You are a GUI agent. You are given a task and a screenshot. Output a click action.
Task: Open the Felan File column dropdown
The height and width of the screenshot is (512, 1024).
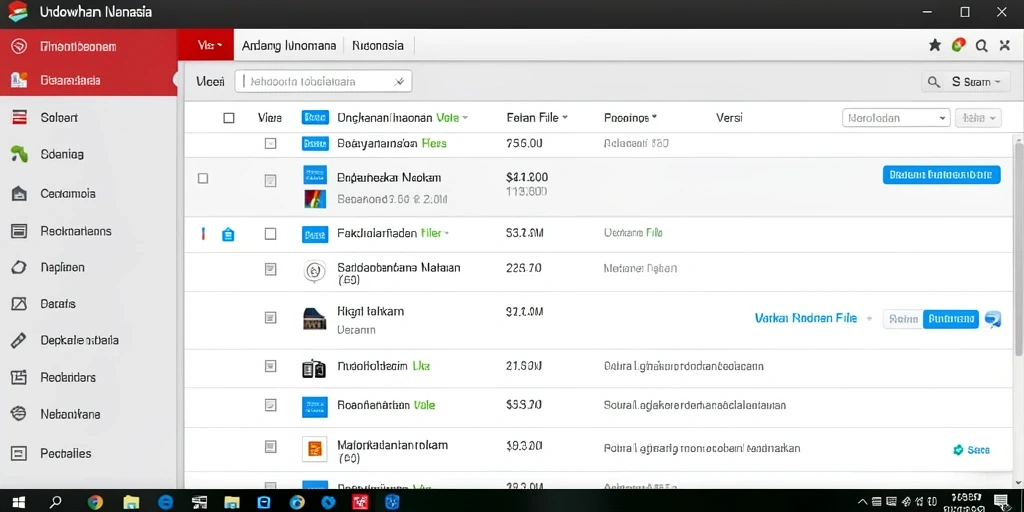tap(565, 118)
